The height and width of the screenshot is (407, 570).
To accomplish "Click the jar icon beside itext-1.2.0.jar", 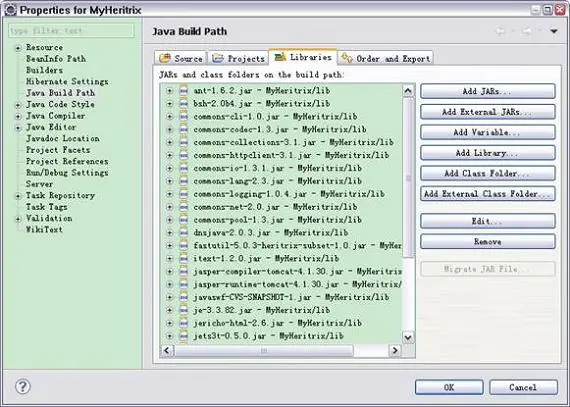I will pyautogui.click(x=184, y=258).
